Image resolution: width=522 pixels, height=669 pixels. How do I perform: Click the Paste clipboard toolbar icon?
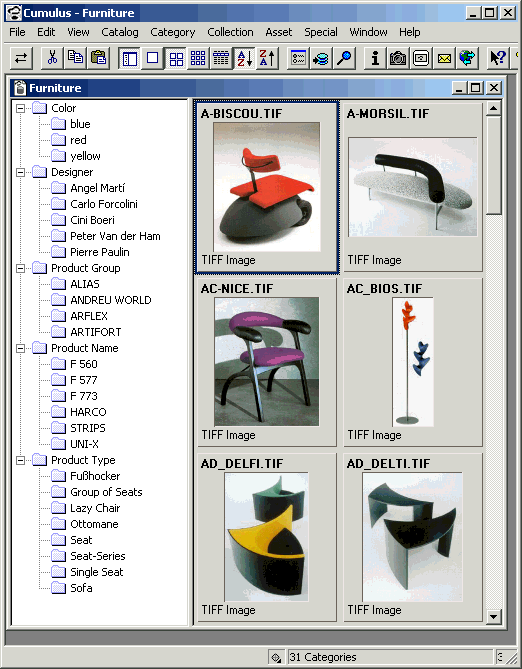(99, 58)
